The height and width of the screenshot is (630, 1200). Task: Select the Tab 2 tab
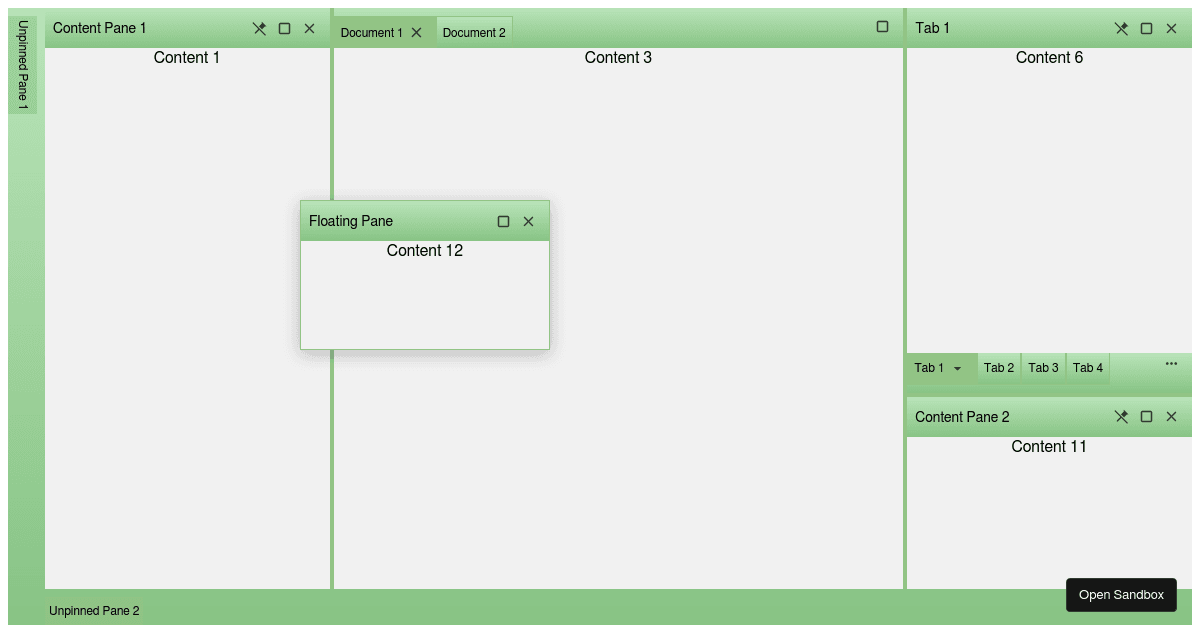998,368
